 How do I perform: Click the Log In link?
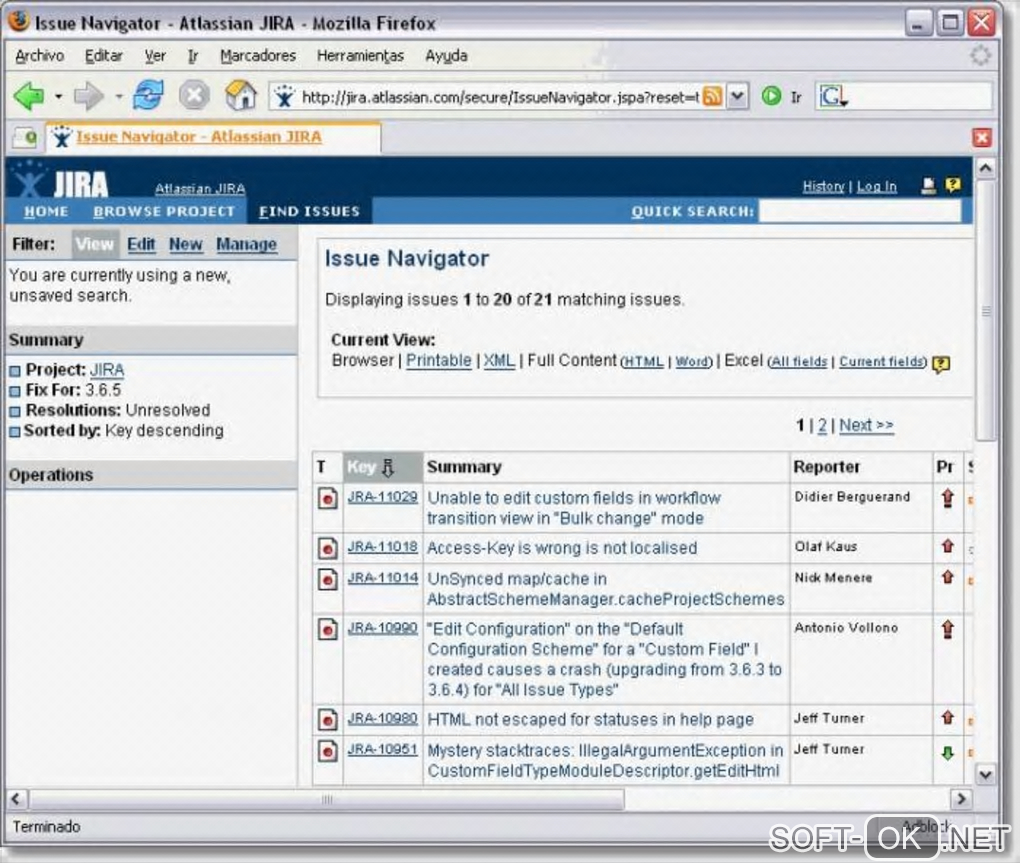point(876,187)
